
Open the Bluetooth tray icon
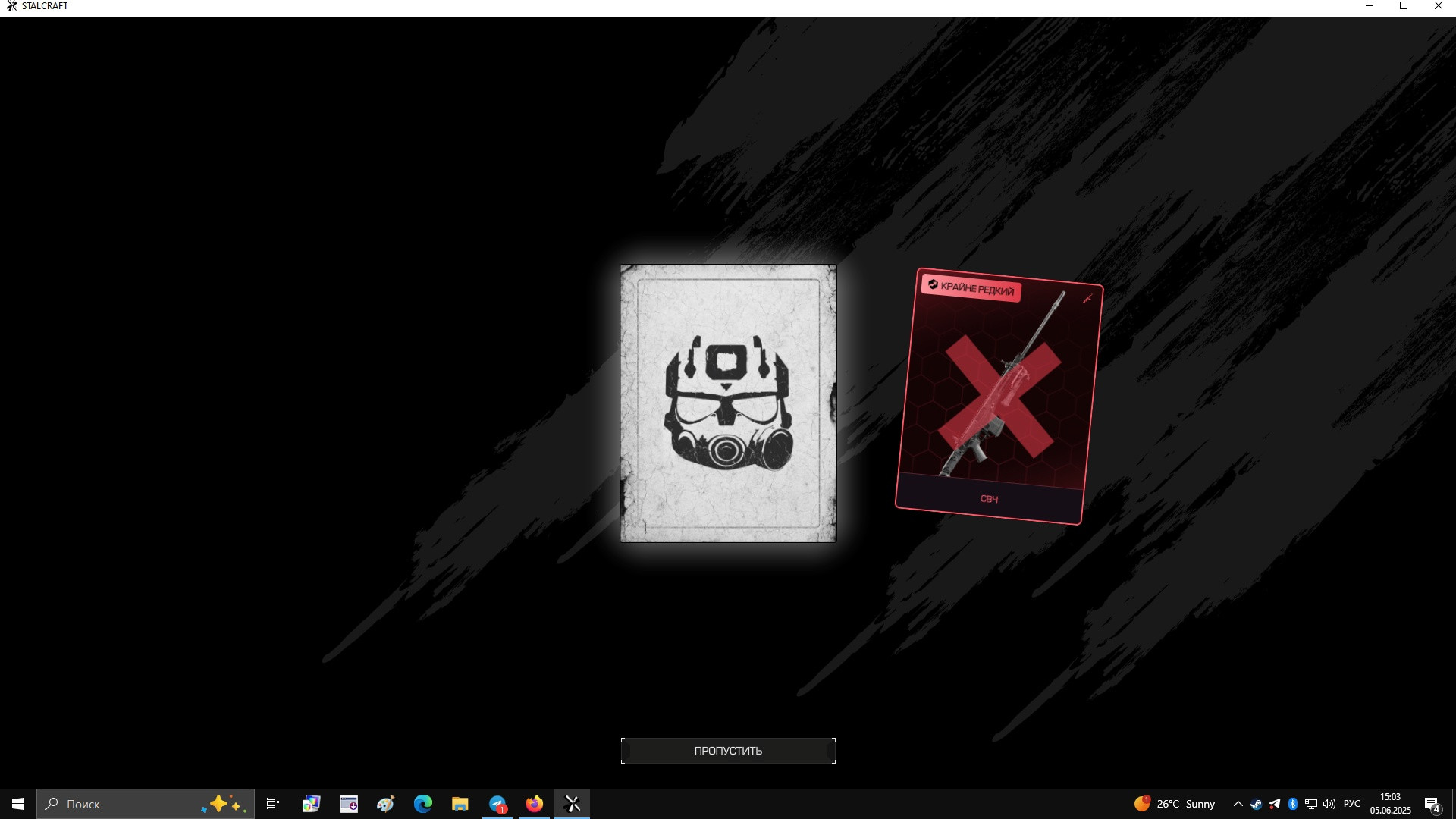[1292, 804]
